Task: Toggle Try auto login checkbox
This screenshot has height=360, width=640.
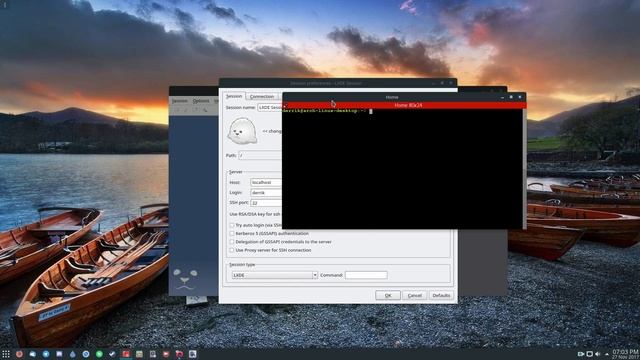Action: pos(232,225)
